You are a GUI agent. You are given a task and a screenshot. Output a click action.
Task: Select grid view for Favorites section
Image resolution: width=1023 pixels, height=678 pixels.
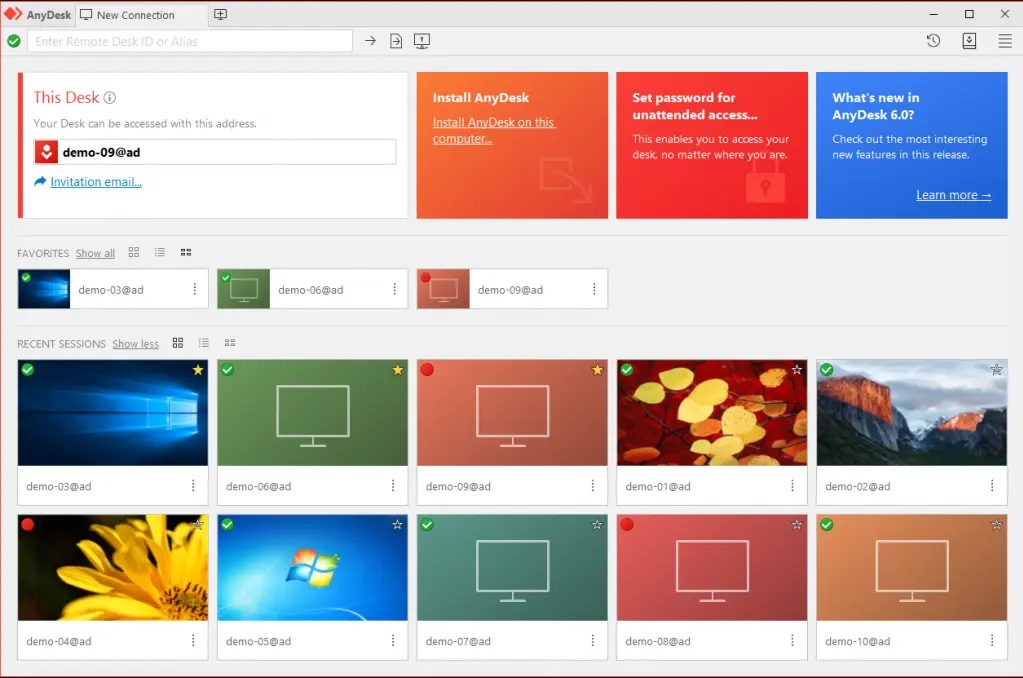(134, 252)
